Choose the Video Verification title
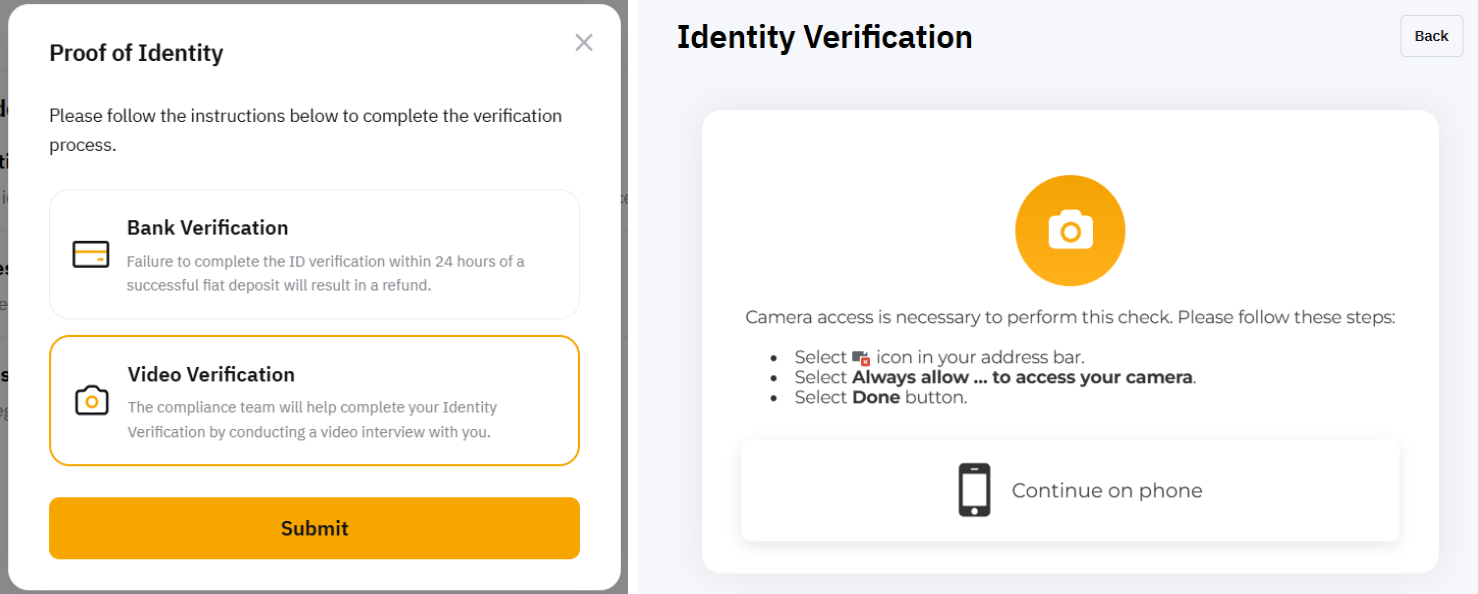The height and width of the screenshot is (594, 1478). pyautogui.click(x=211, y=375)
